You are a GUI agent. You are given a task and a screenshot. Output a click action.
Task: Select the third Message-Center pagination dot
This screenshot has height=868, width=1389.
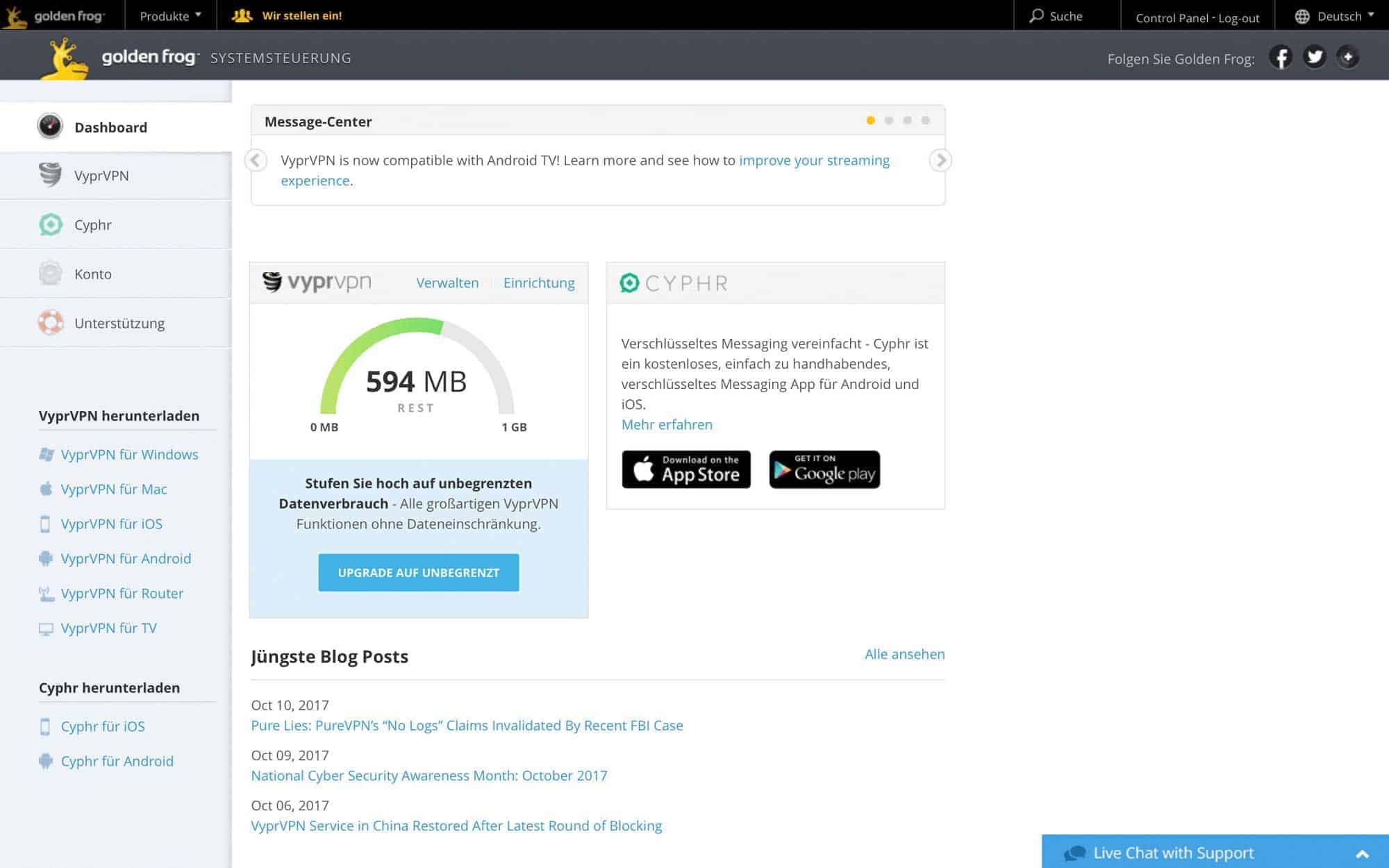(907, 120)
